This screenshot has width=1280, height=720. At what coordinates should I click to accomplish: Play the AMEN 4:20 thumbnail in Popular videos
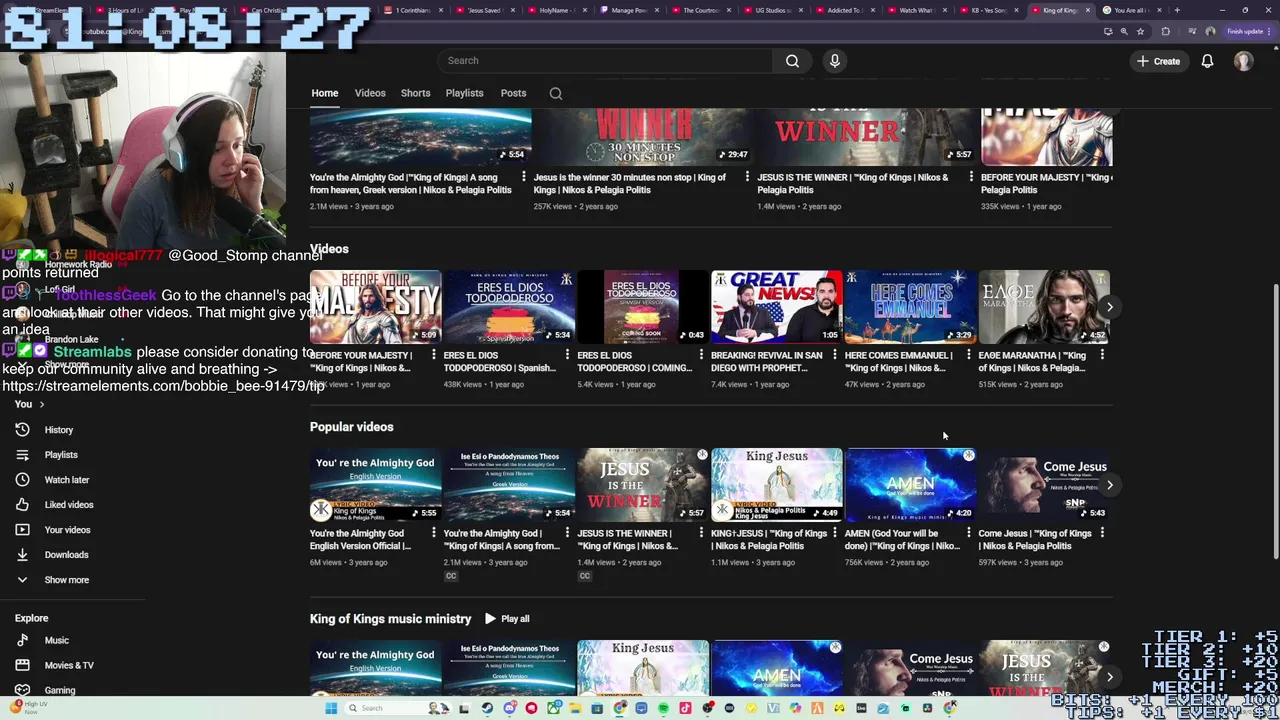coord(910,485)
